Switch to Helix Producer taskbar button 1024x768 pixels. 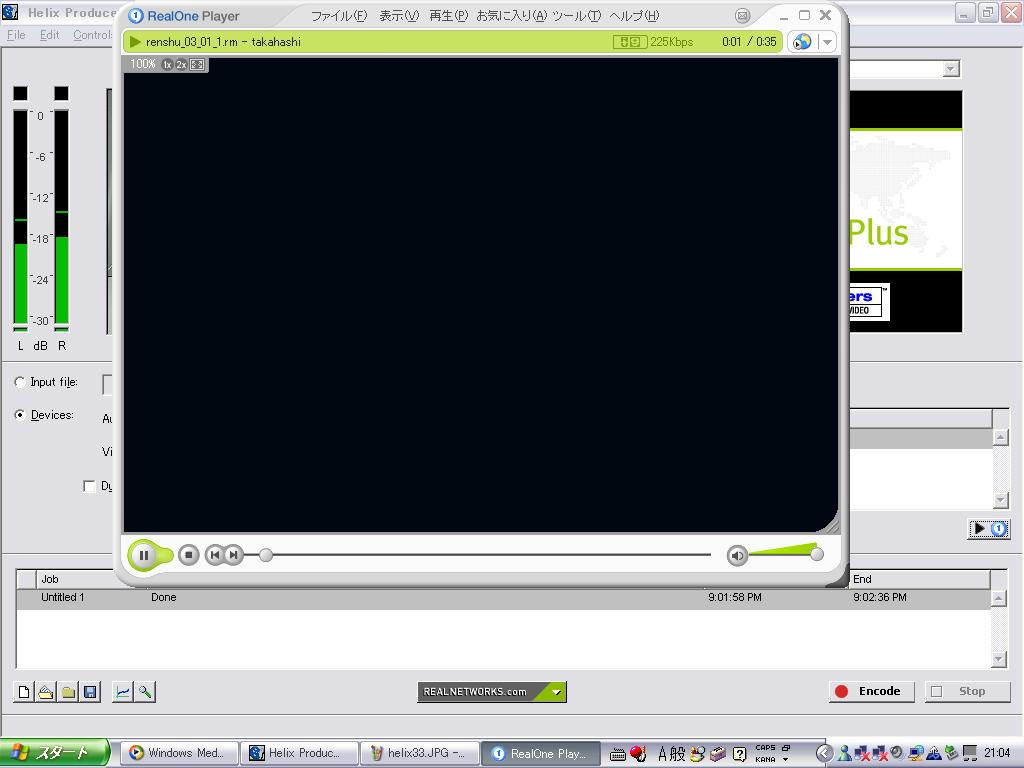click(x=300, y=753)
